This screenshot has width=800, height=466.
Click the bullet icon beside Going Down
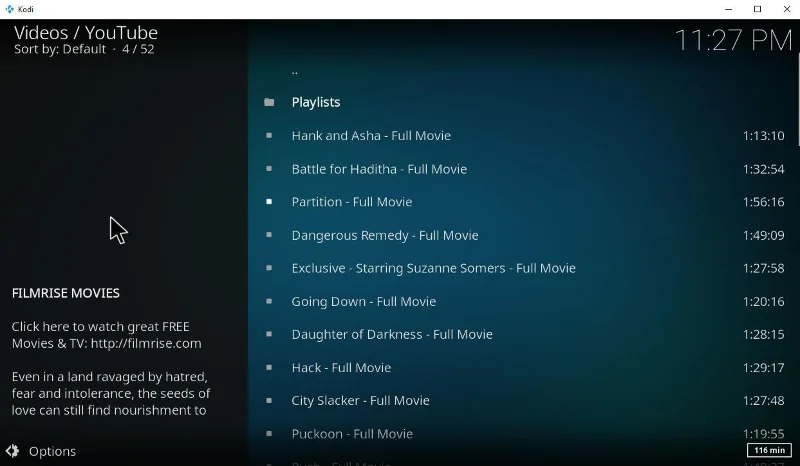click(269, 301)
